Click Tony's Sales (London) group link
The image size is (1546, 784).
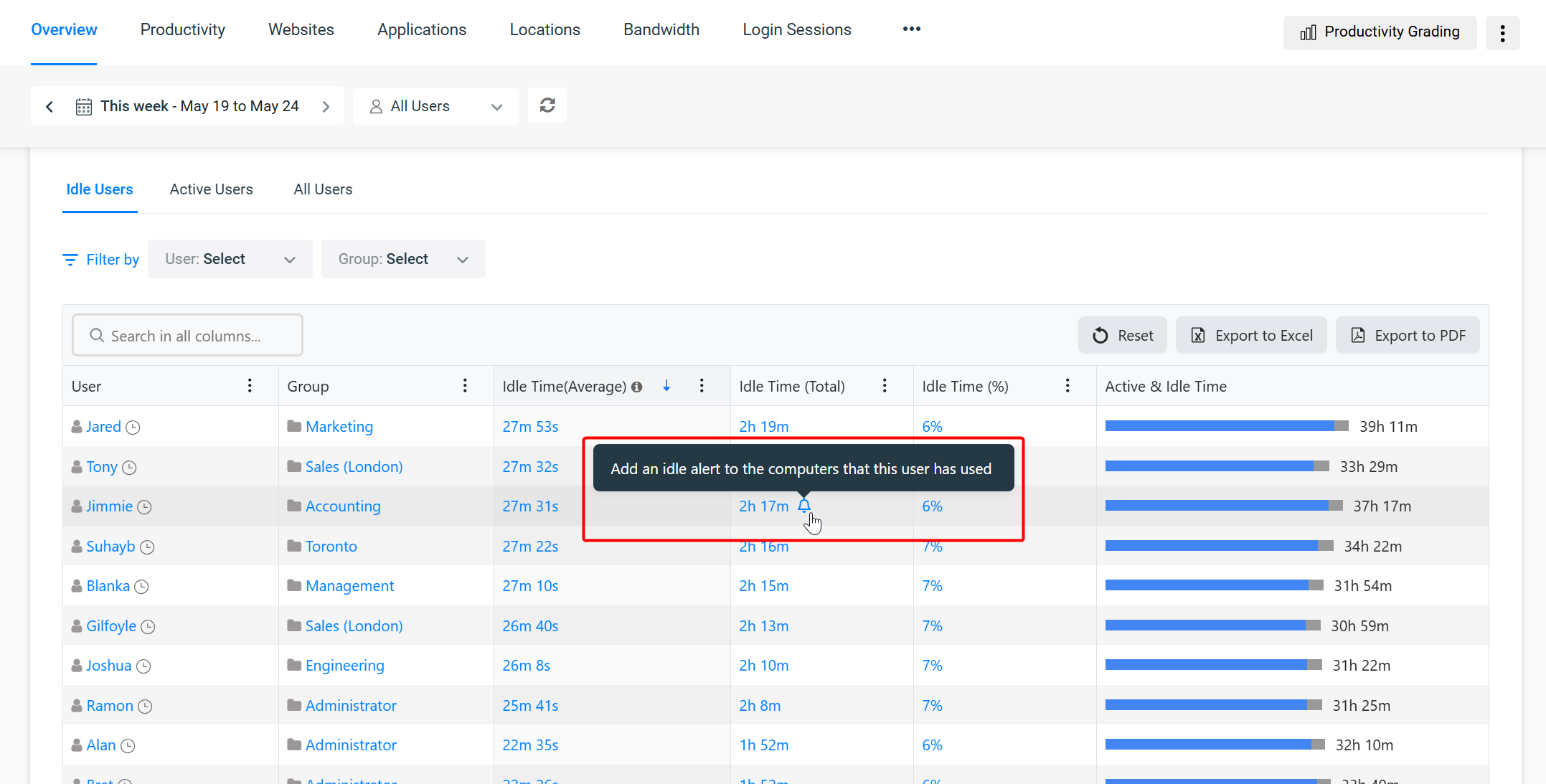coord(354,467)
